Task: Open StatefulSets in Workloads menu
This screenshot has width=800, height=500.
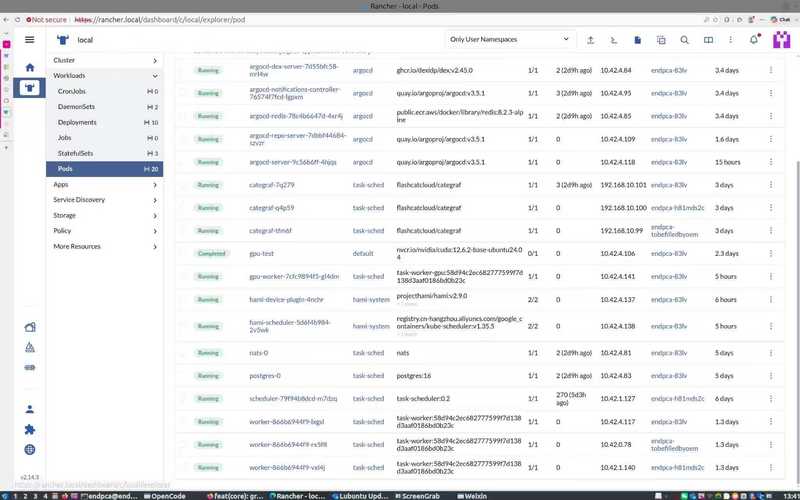Action: point(105,154)
